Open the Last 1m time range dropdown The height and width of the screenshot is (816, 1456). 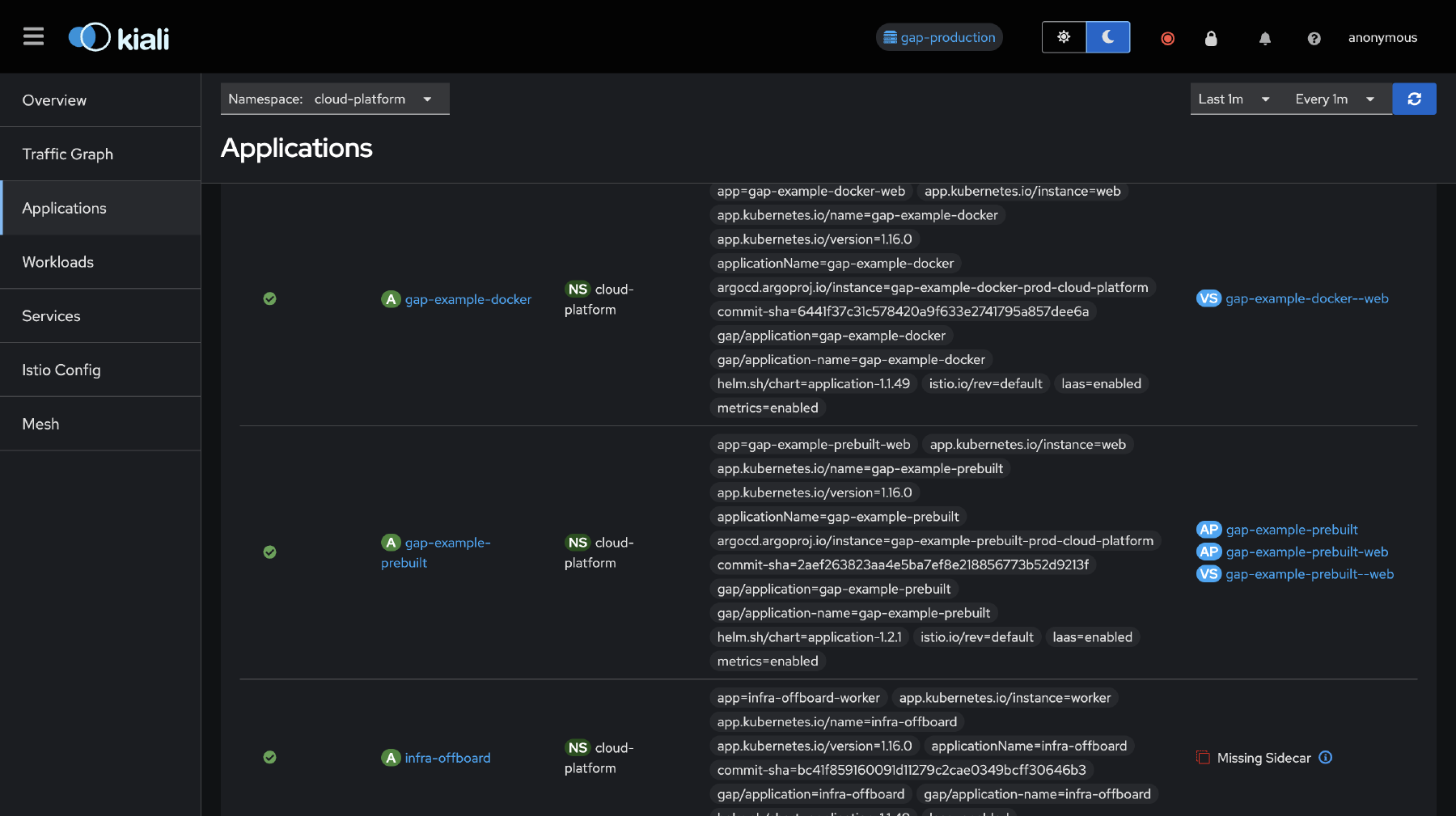[1234, 99]
